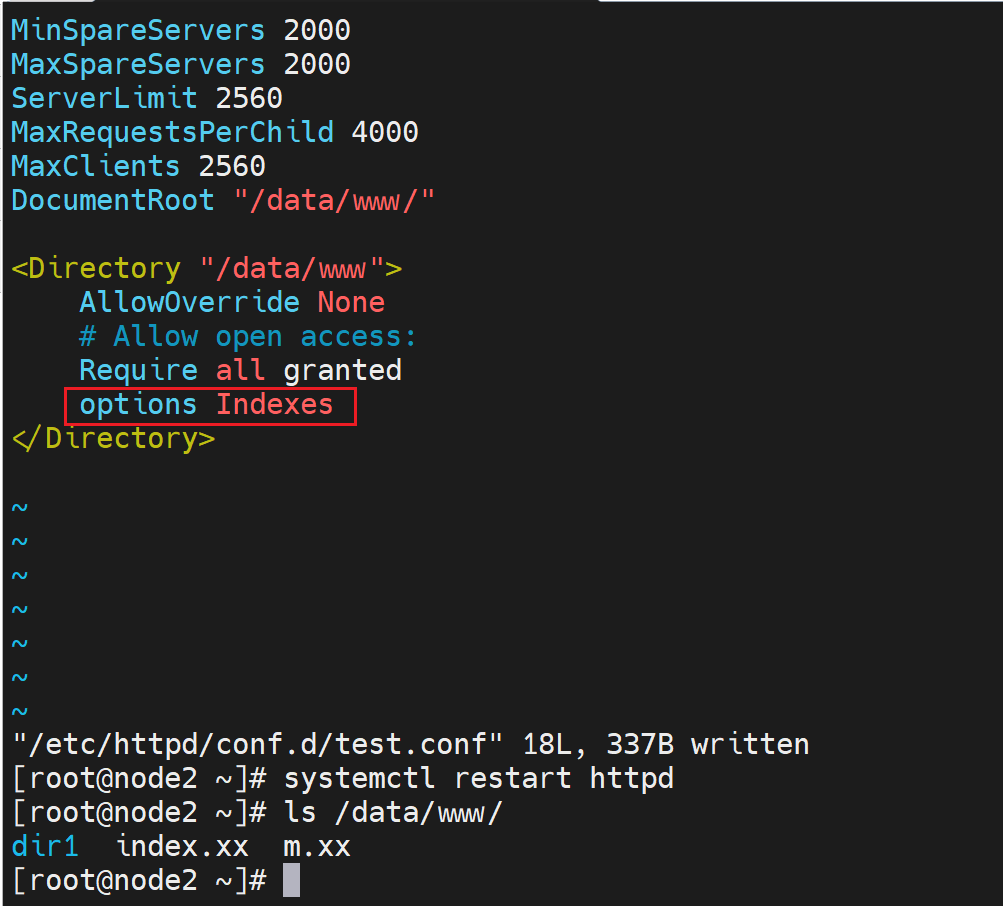Click the cursor block at the last prompt
1003x906 pixels.
pos(291,881)
